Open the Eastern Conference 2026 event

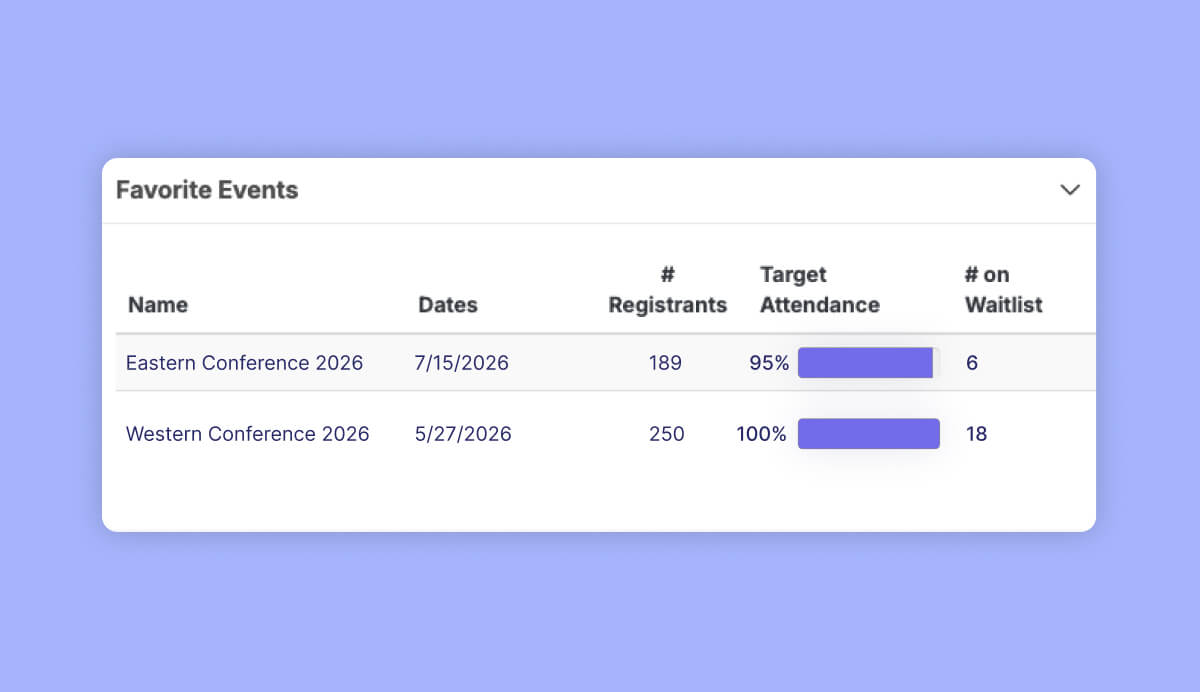pyautogui.click(x=244, y=363)
